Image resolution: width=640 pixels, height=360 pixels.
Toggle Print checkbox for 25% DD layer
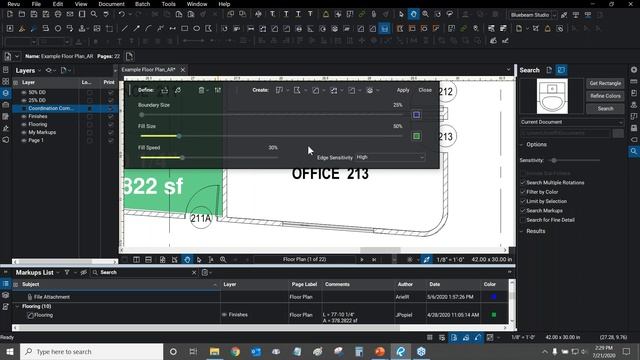tap(110, 100)
